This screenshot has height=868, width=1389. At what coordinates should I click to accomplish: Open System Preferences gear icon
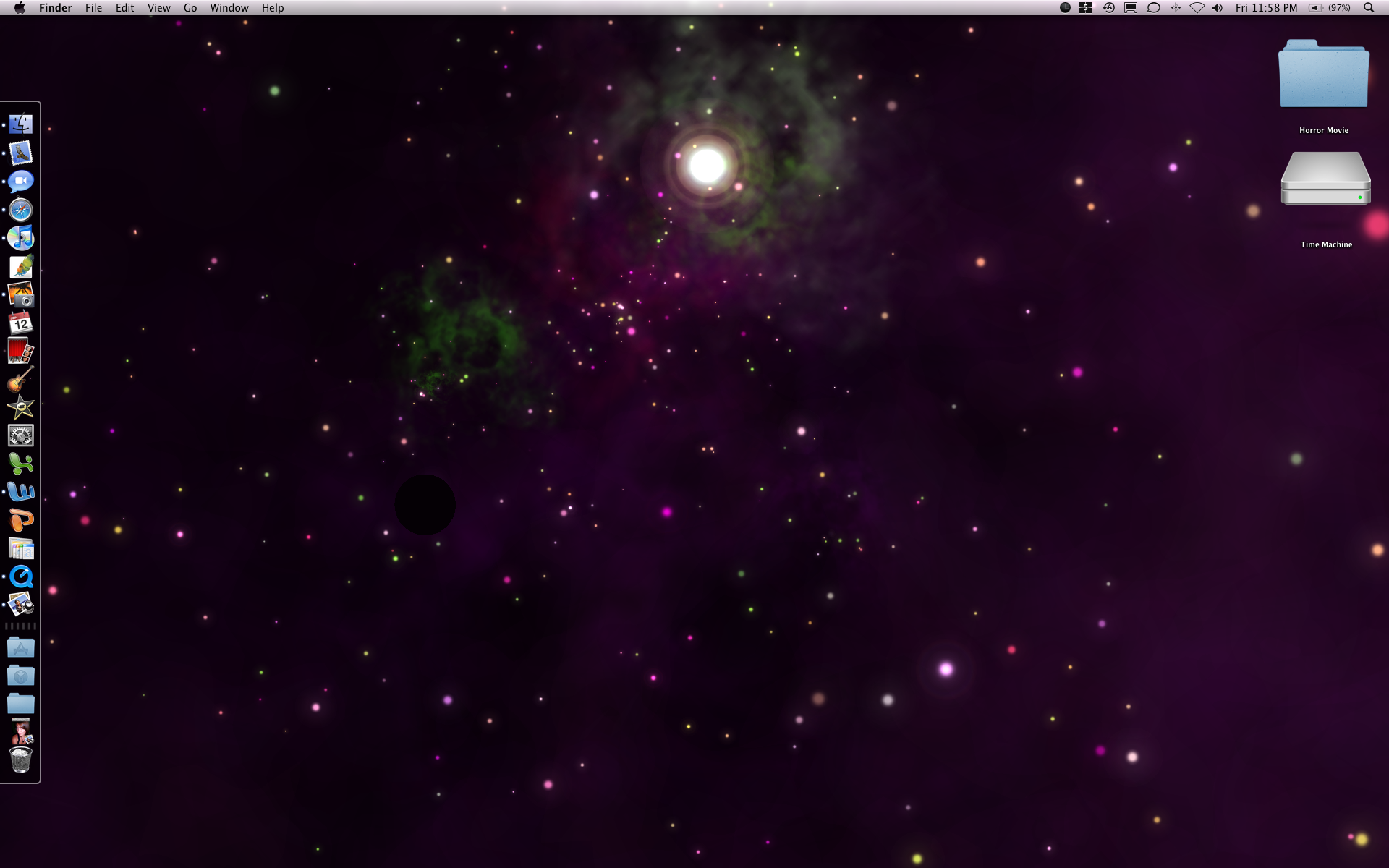(21, 435)
